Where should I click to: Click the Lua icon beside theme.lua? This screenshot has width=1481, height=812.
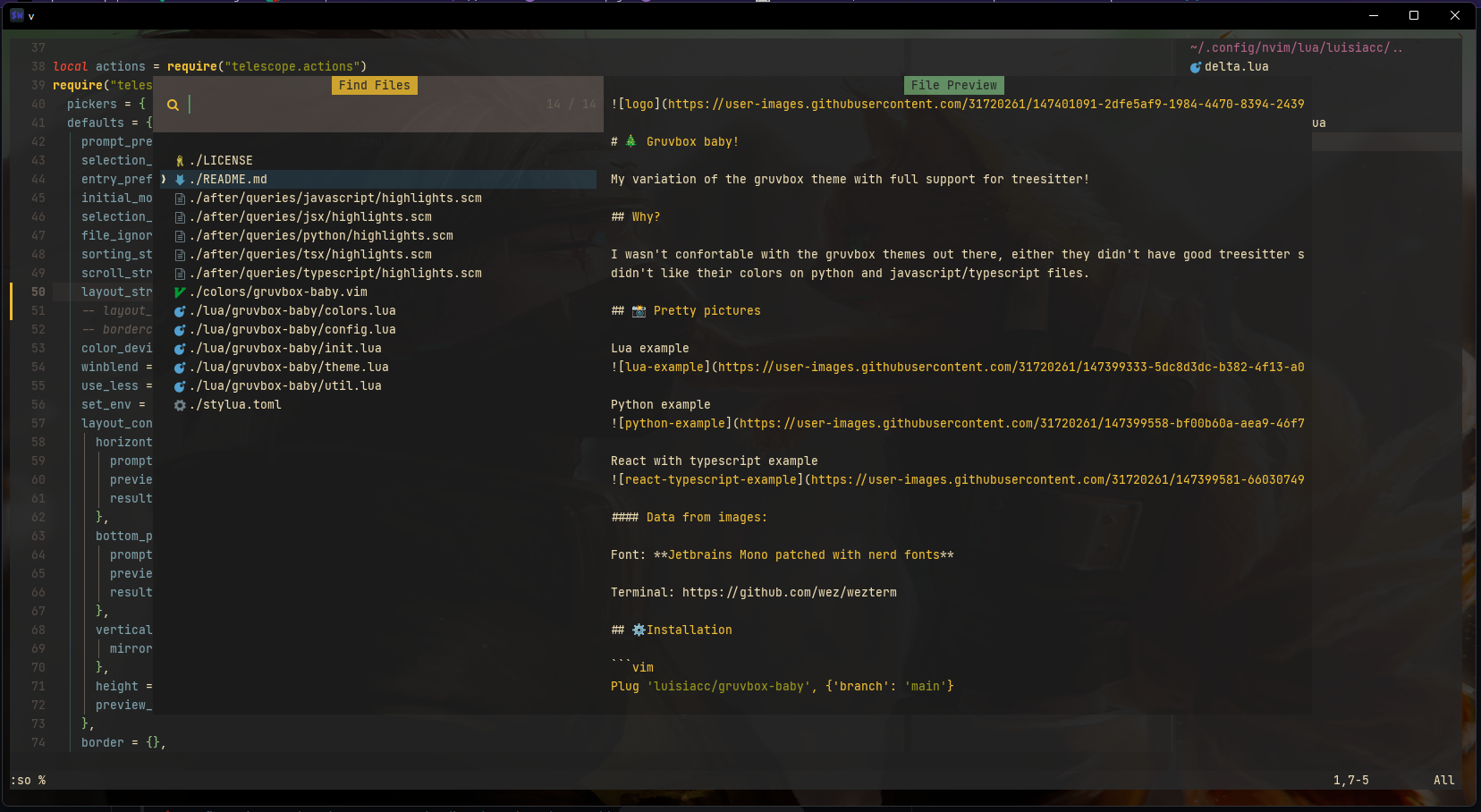point(180,368)
